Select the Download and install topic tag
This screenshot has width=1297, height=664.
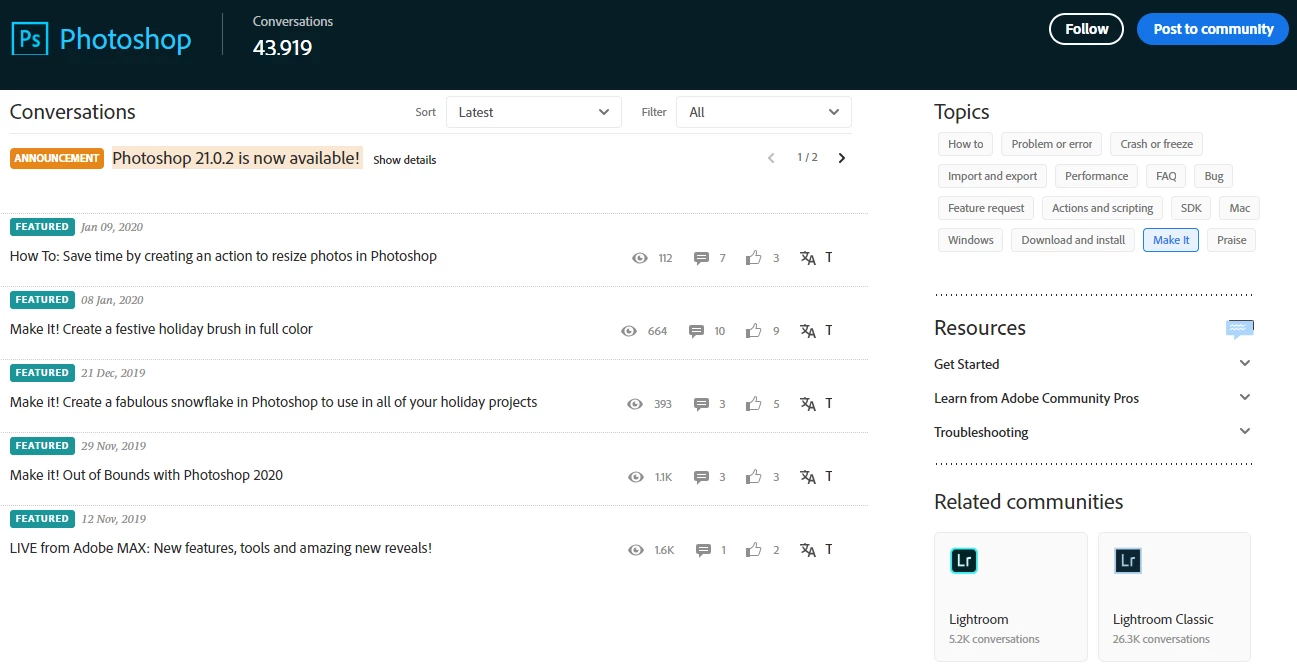[1073, 240]
